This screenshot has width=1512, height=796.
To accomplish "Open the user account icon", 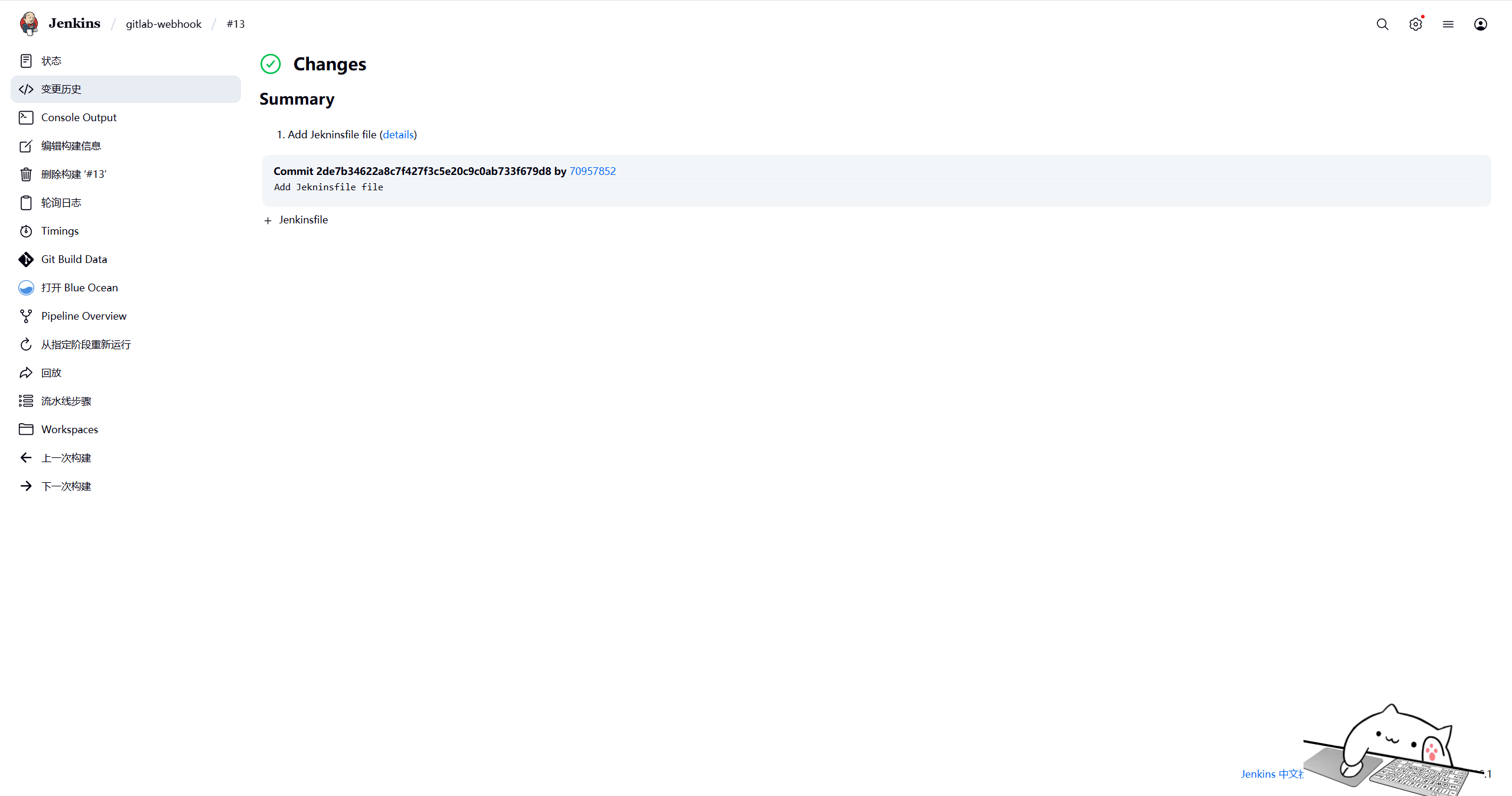I will 1480,24.
